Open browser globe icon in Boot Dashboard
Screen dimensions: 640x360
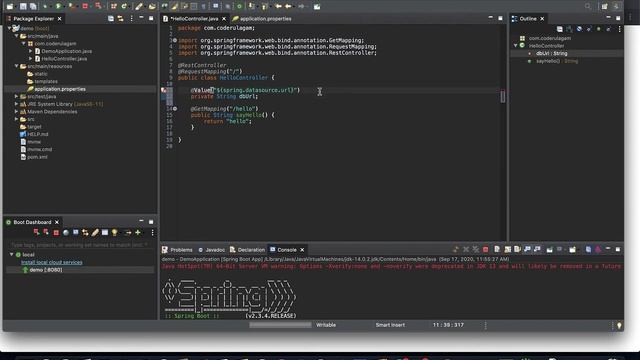click(x=66, y=233)
